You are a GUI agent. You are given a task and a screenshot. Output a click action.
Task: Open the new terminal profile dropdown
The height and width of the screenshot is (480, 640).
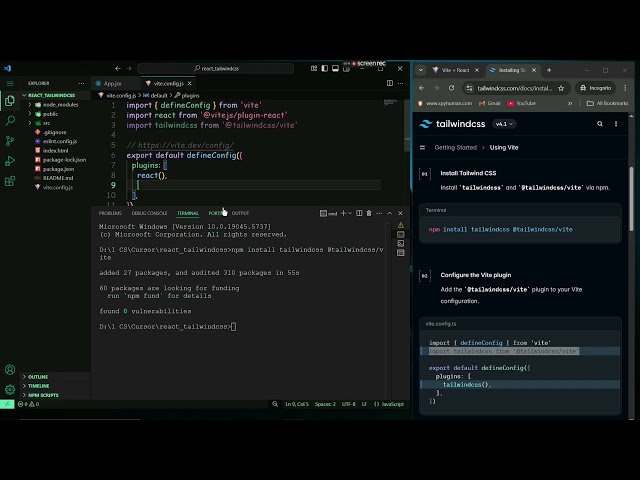pyautogui.click(x=350, y=213)
